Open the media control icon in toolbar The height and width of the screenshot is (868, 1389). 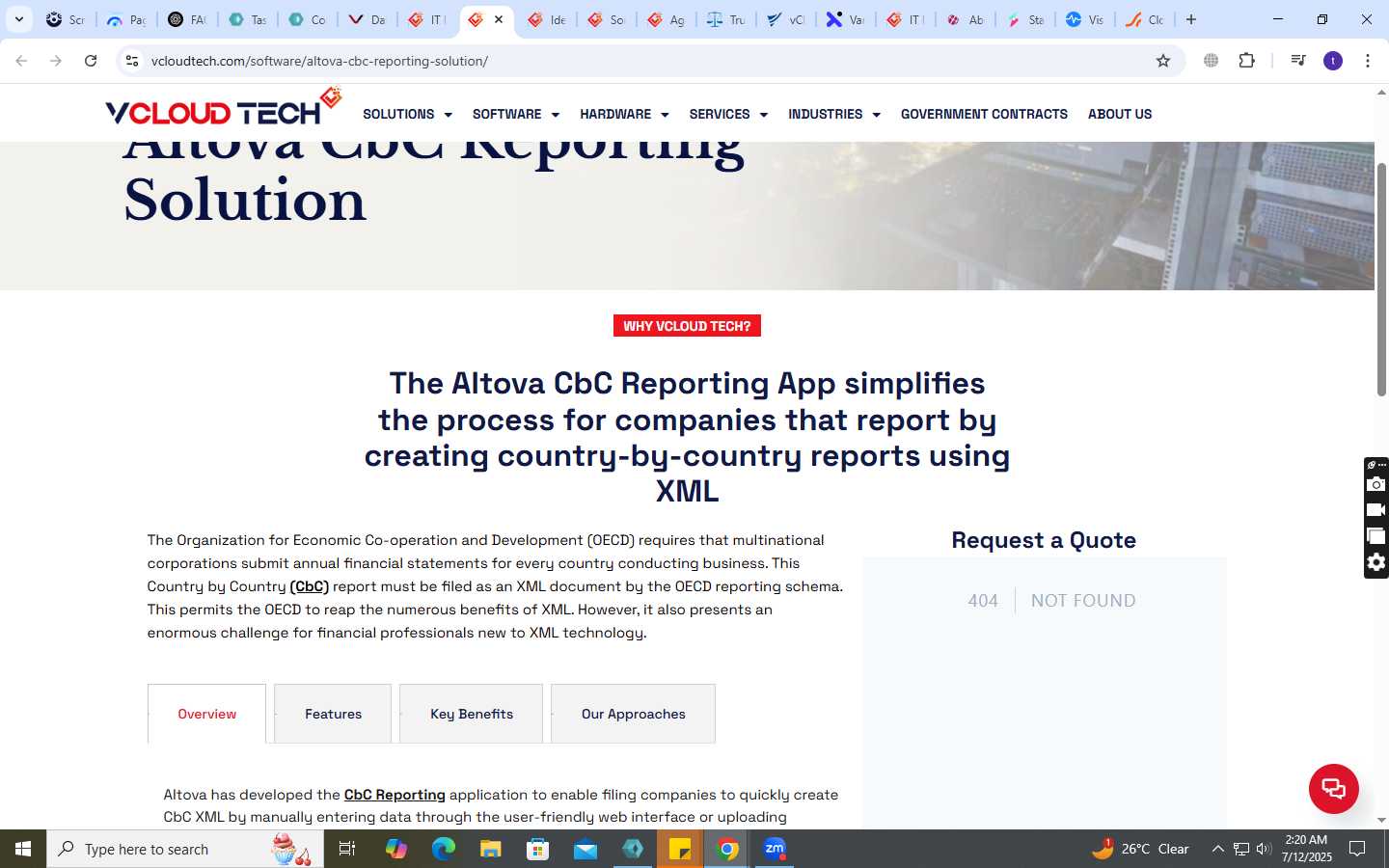(1298, 61)
